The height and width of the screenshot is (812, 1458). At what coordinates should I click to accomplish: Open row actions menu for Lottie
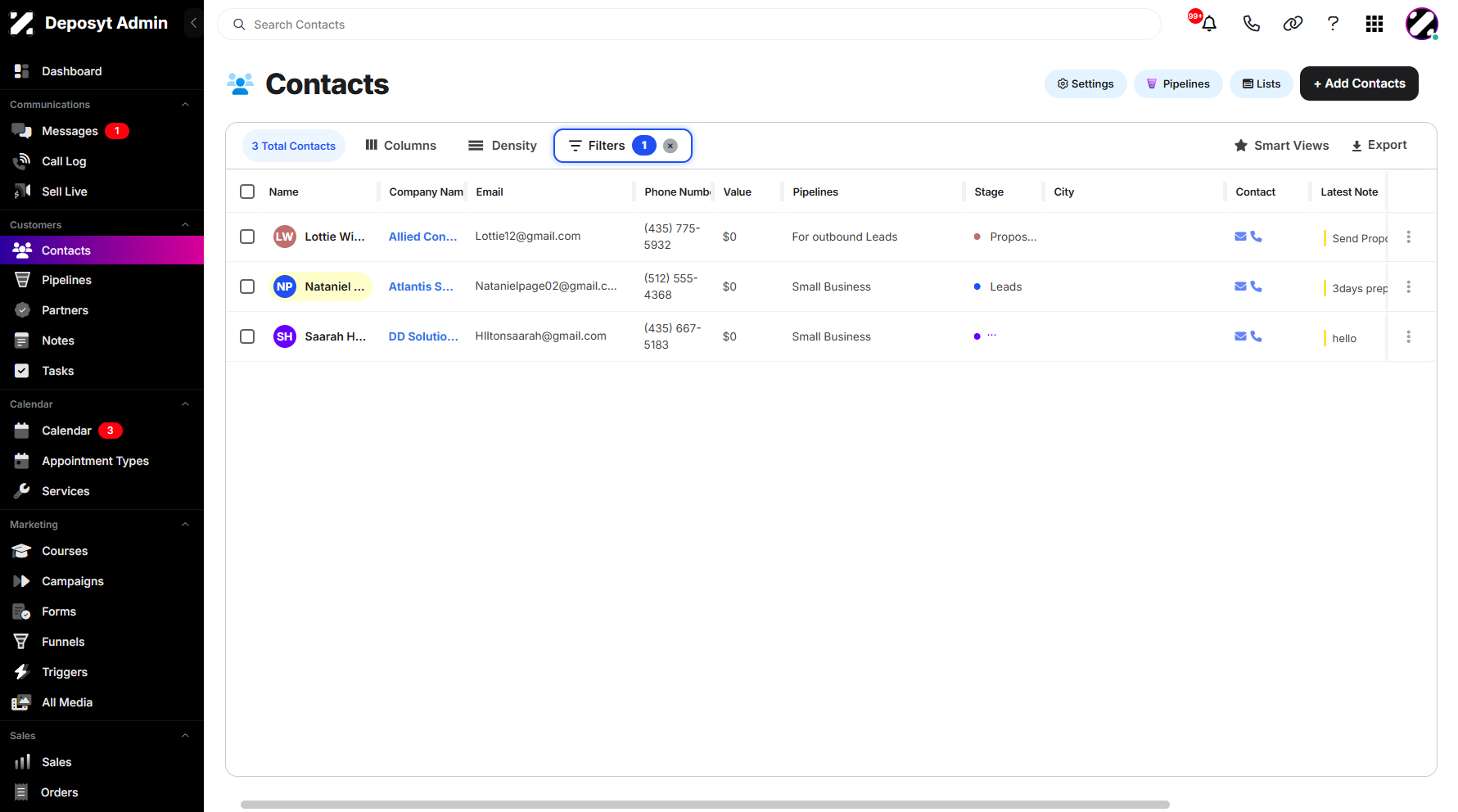[1408, 237]
